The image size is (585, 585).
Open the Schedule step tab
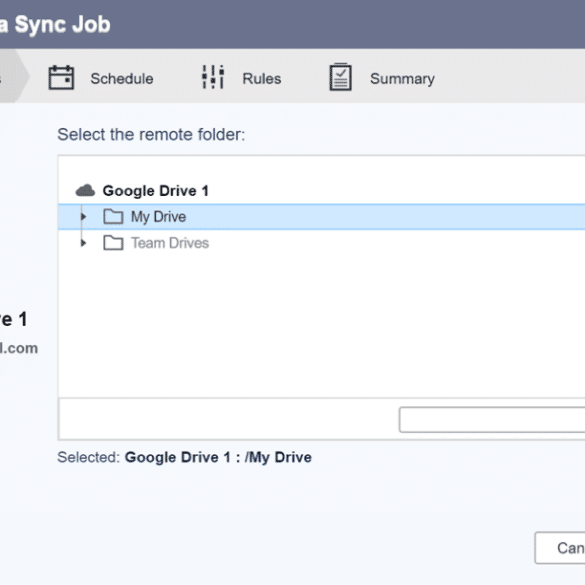[x=101, y=78]
